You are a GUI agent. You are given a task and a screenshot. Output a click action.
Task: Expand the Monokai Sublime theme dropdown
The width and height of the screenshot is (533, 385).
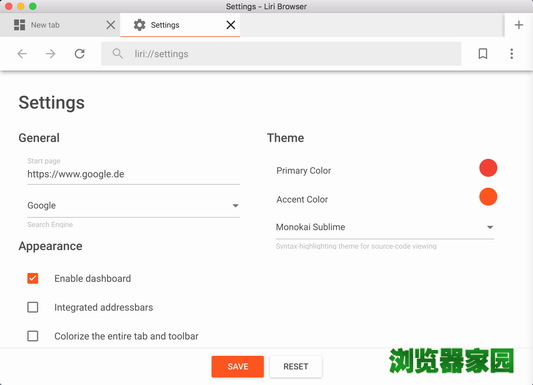385,227
